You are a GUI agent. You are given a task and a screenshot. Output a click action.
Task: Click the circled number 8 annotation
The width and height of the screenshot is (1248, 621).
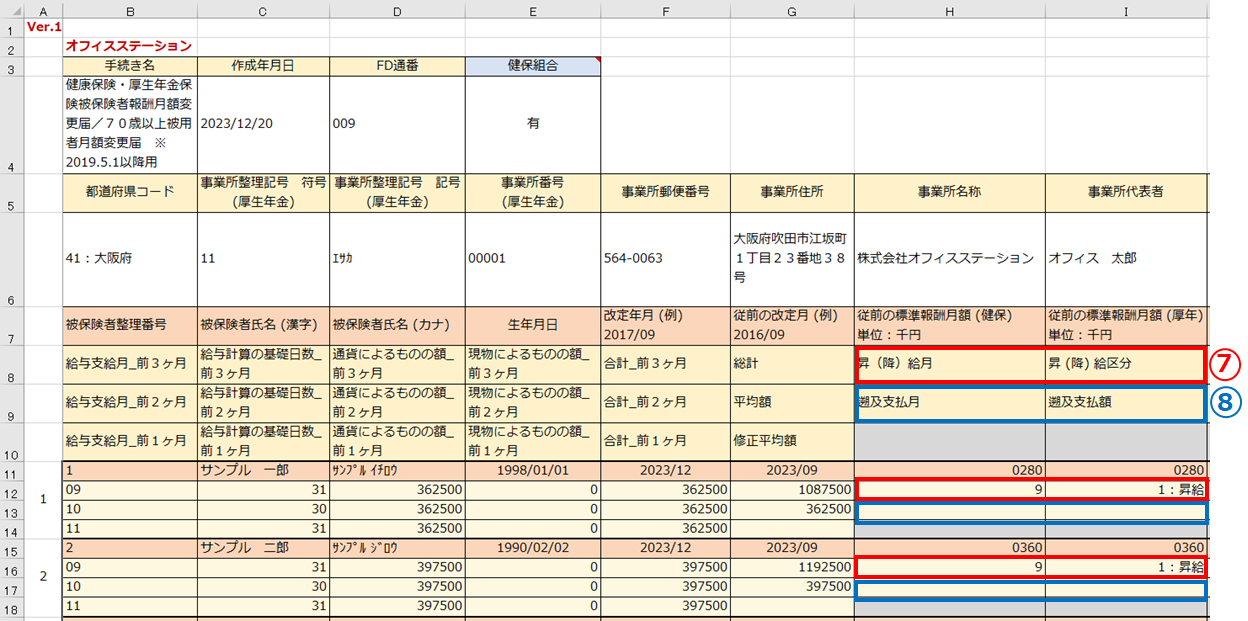pos(1228,403)
